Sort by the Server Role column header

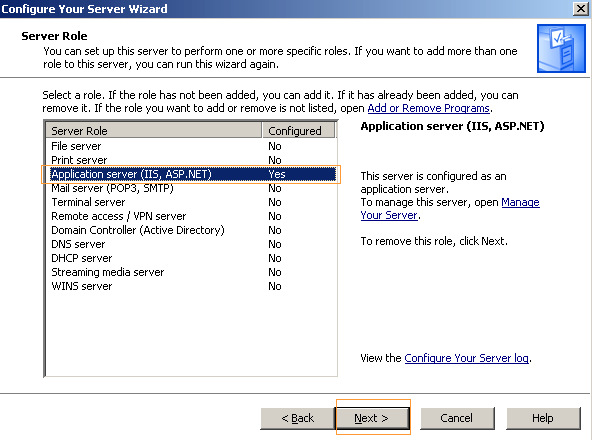pyautogui.click(x=154, y=131)
